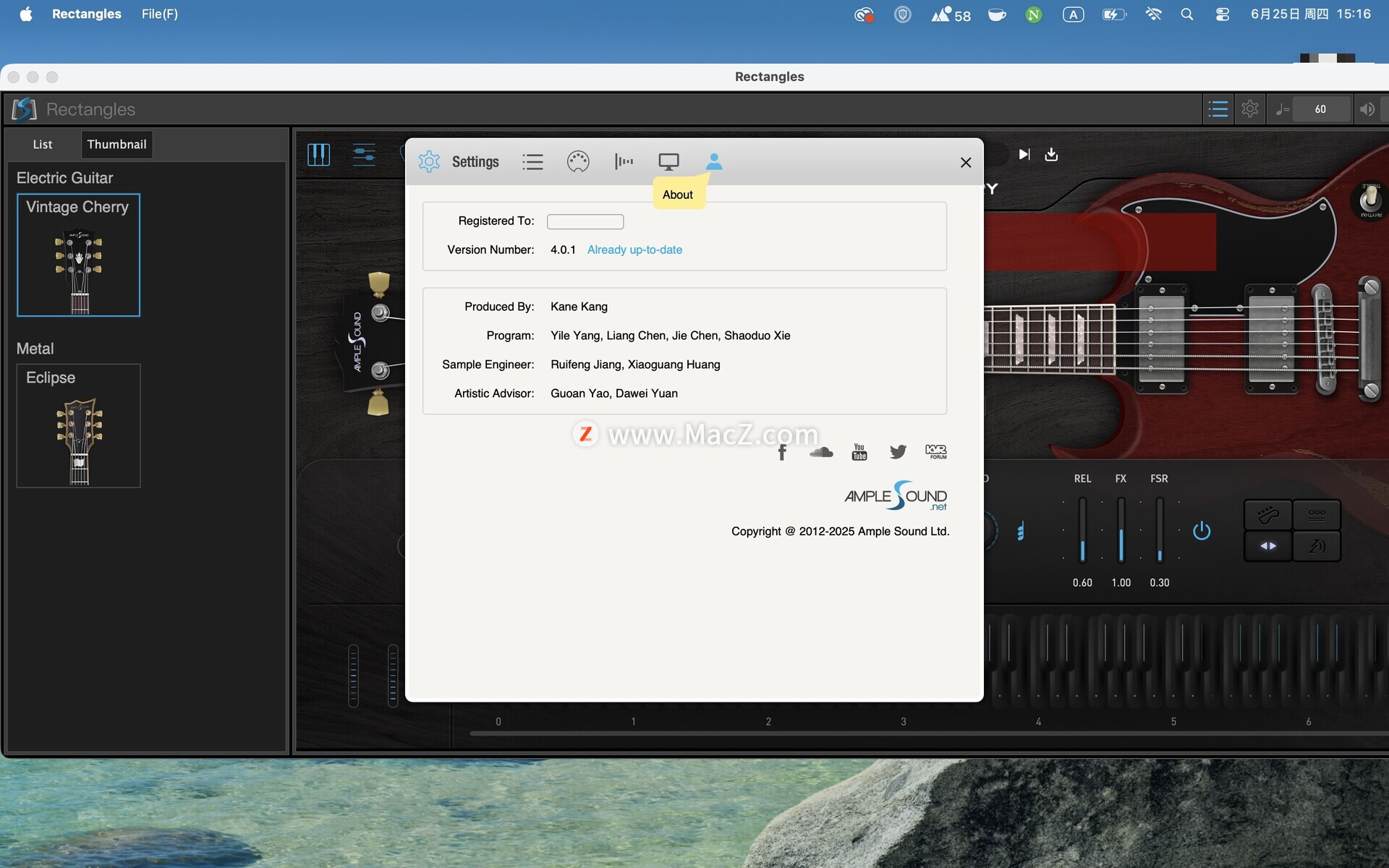Click the Copyright Ample Sound Ltd. text
1389x868 pixels.
(x=840, y=531)
